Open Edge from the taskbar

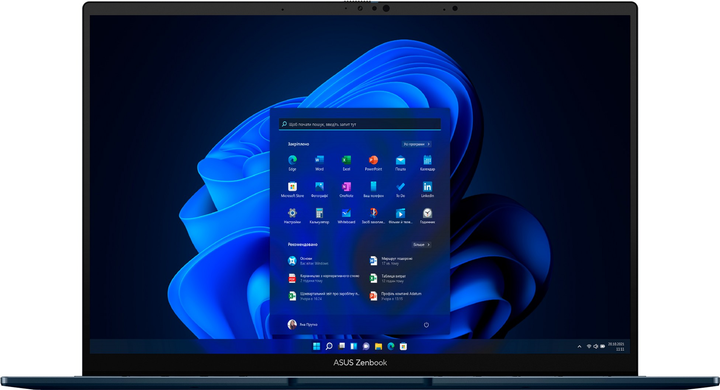tap(391, 346)
